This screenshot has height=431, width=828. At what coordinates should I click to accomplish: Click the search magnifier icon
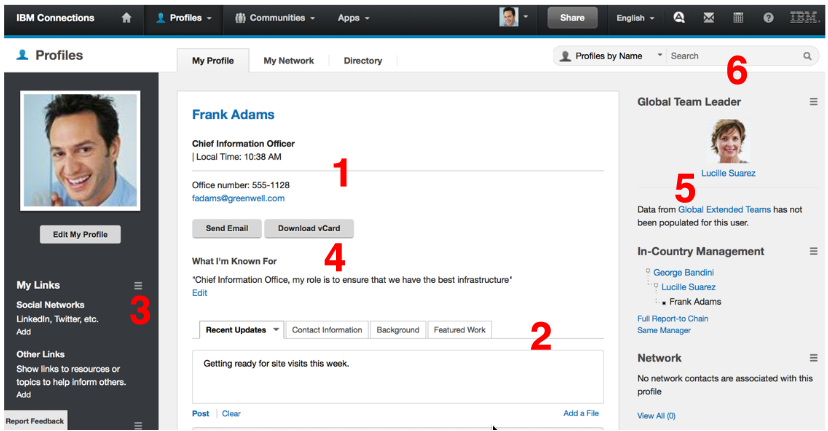[x=807, y=56]
